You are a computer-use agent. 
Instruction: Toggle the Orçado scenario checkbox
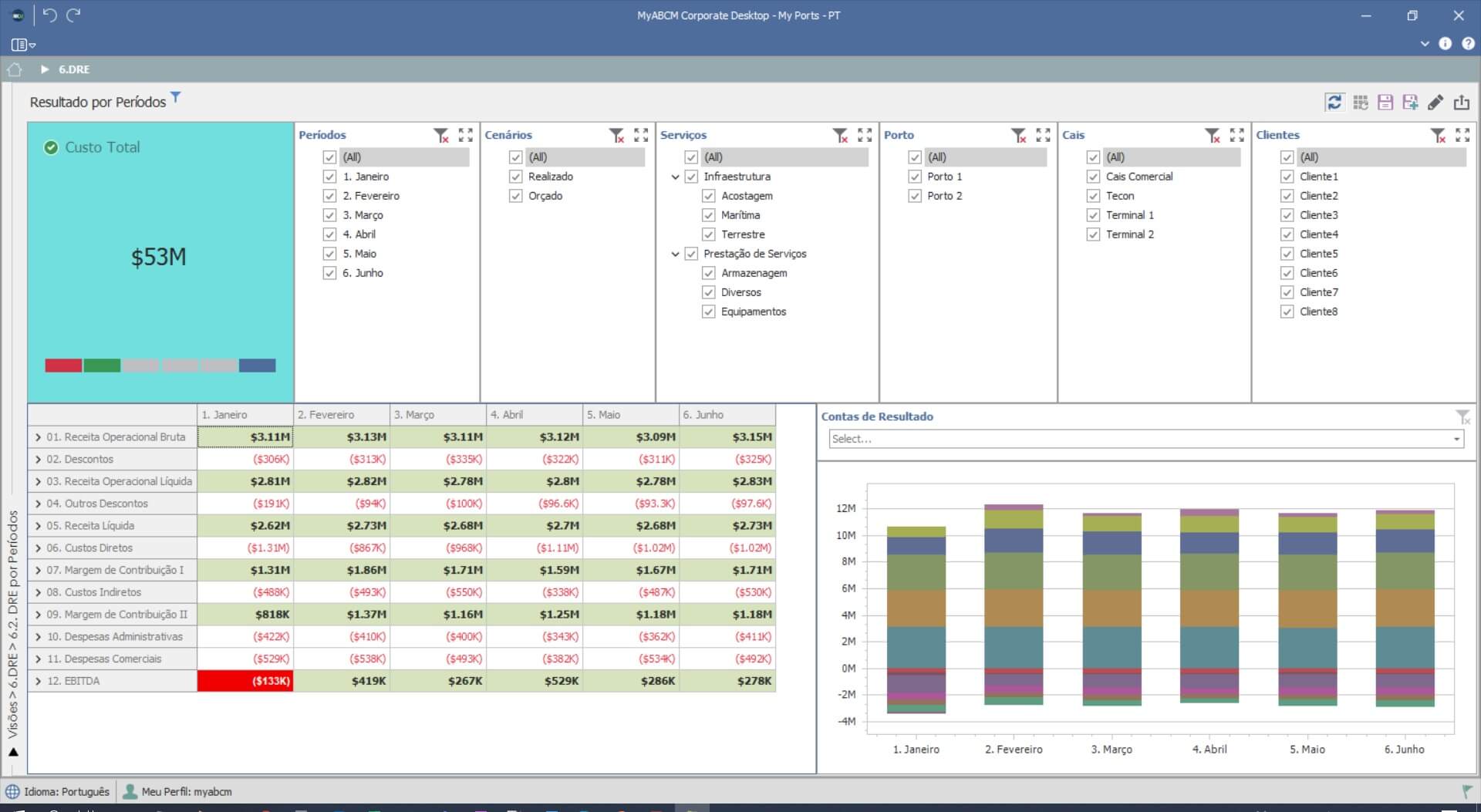[516, 196]
